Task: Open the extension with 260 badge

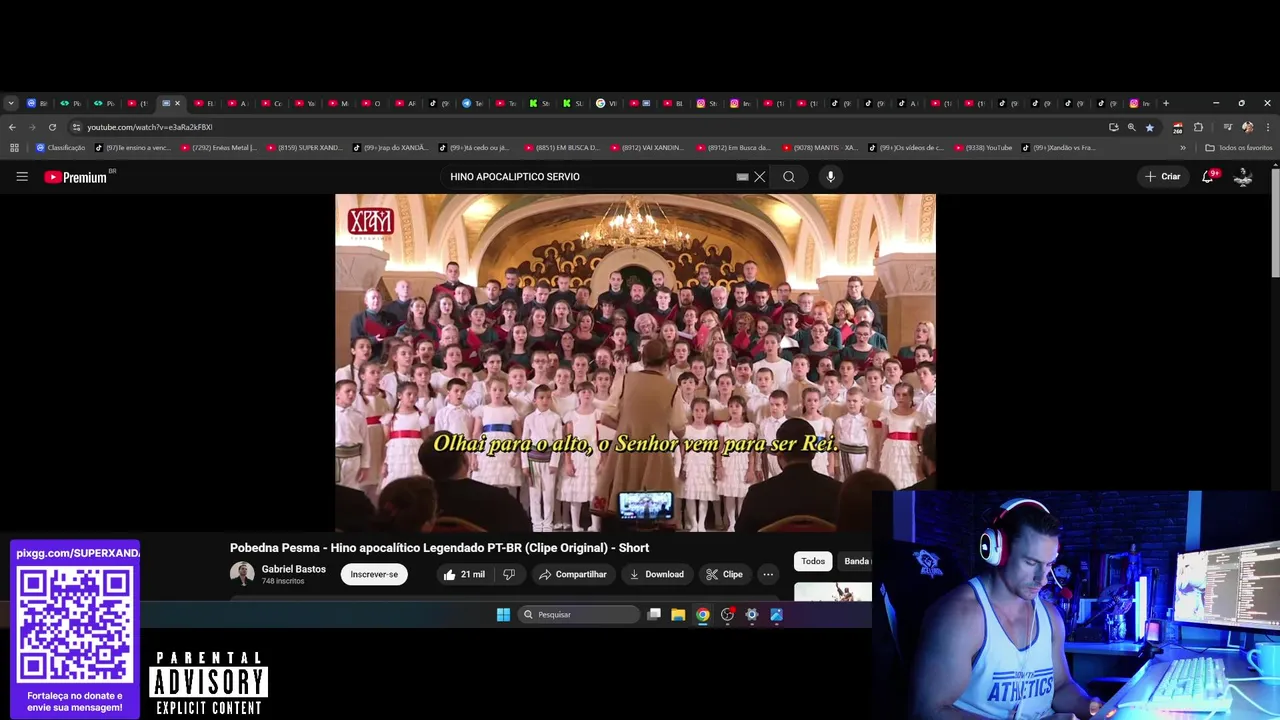Action: point(1178,127)
